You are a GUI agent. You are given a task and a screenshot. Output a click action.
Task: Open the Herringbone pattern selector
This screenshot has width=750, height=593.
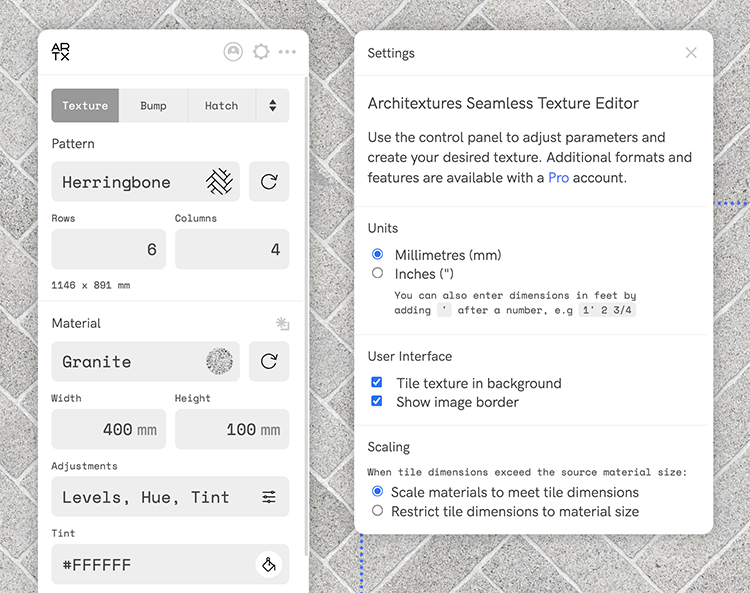click(146, 182)
